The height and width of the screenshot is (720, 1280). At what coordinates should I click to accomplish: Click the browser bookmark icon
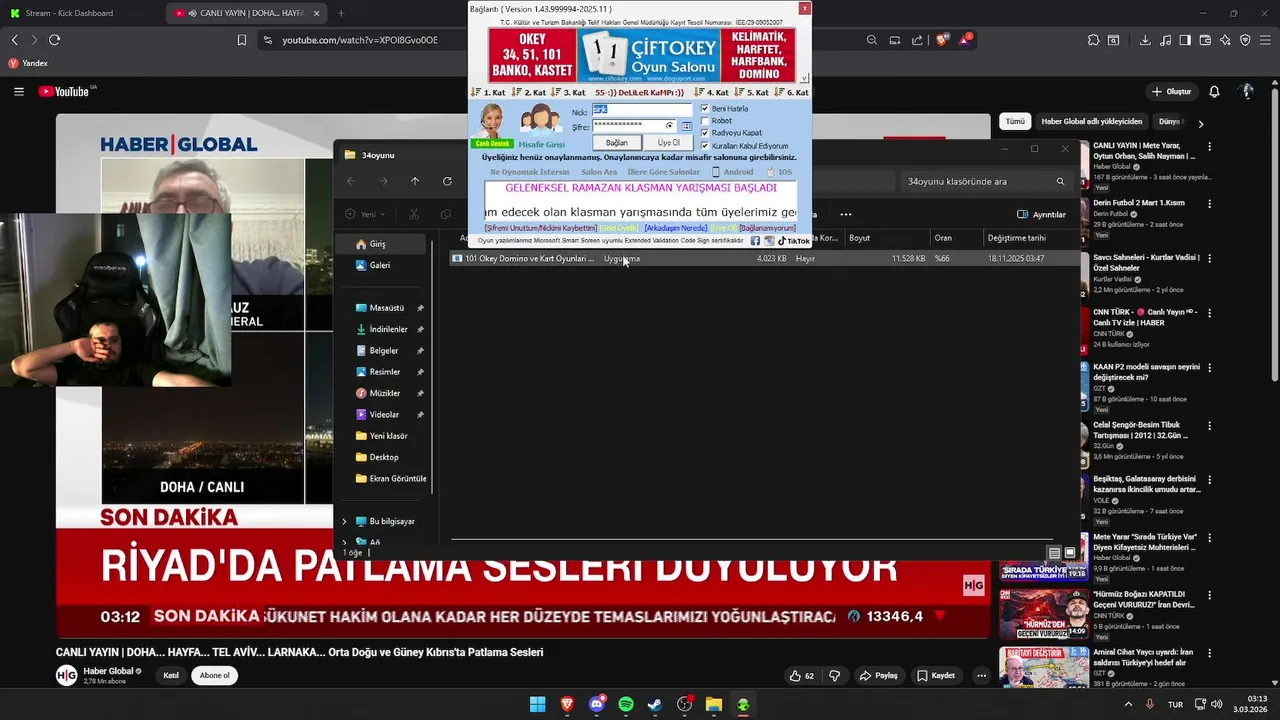point(242,40)
